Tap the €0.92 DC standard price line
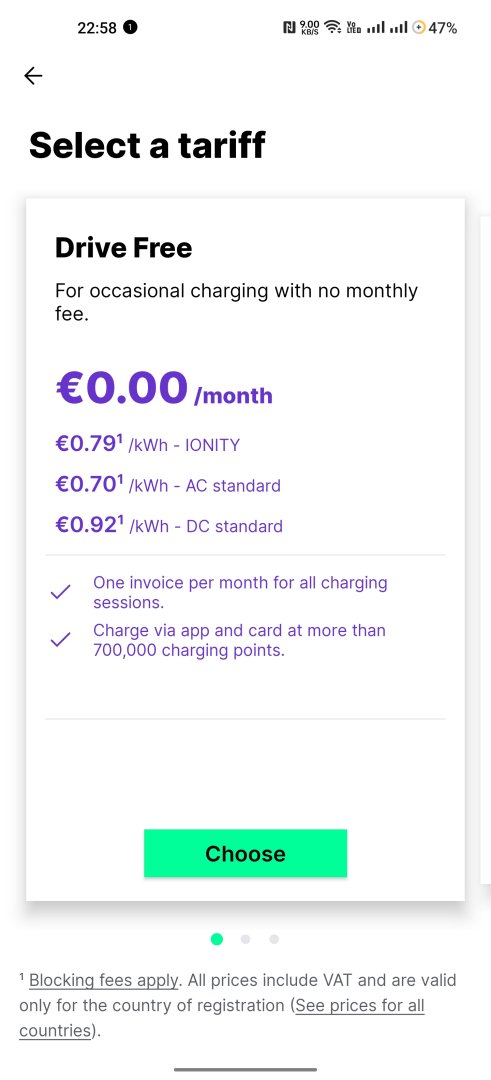Viewport: 491px width, 1080px height. coord(169,526)
